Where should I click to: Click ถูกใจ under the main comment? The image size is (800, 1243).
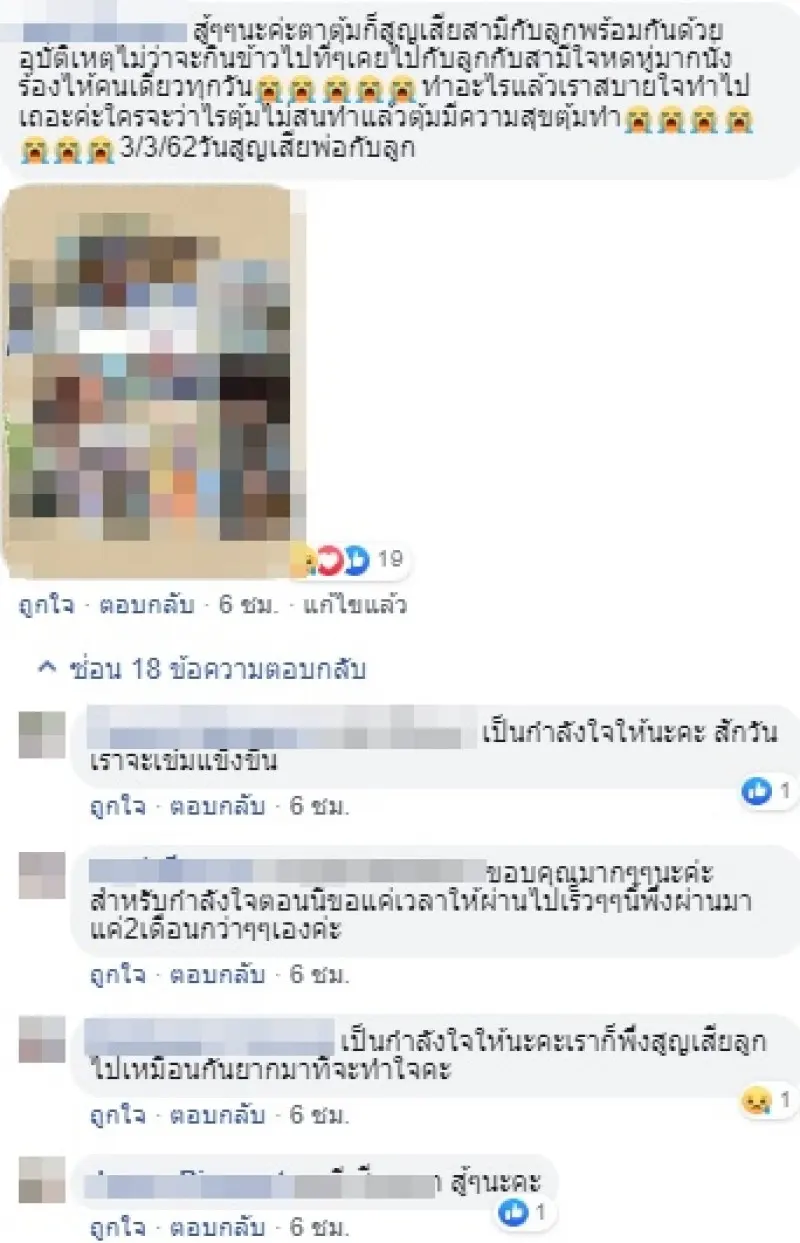click(x=45, y=606)
